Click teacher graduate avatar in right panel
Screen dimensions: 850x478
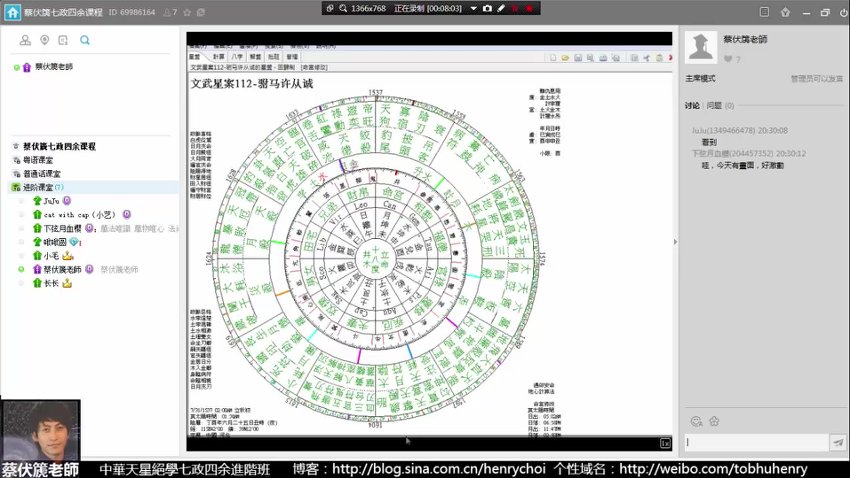tap(701, 47)
